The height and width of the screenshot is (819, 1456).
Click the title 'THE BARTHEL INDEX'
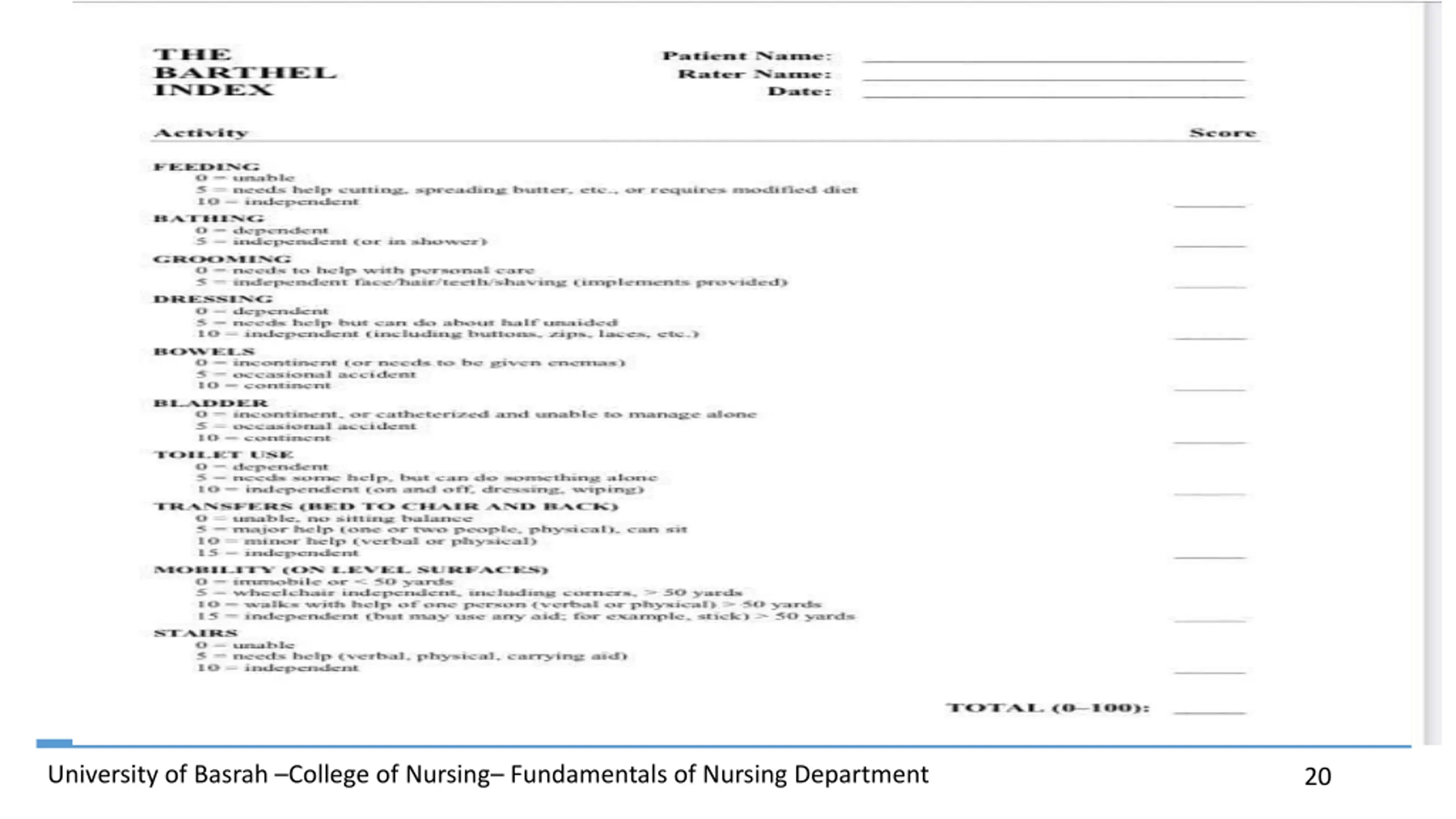point(245,72)
